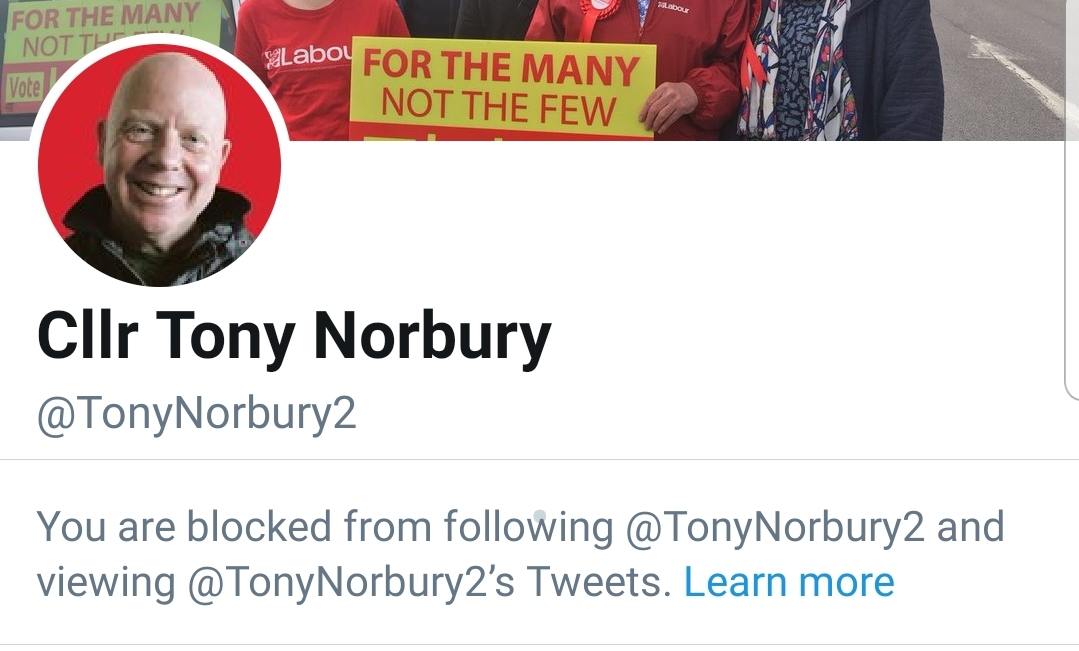Image resolution: width=1079 pixels, height=651 pixels.
Task: Click the yellow FOR THE MANY sign
Action: (x=502, y=89)
